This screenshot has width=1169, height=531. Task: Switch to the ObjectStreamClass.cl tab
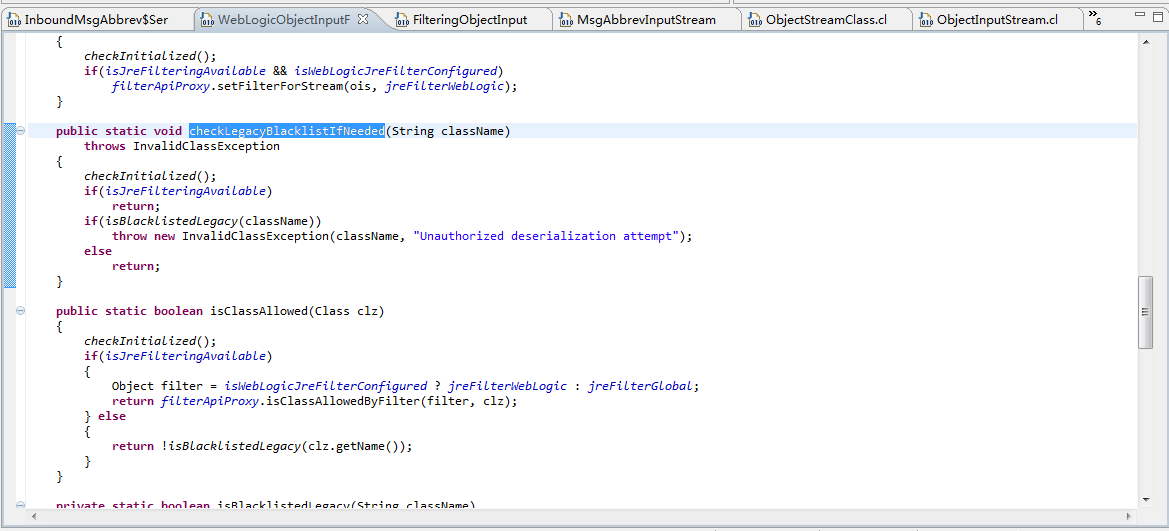826,20
